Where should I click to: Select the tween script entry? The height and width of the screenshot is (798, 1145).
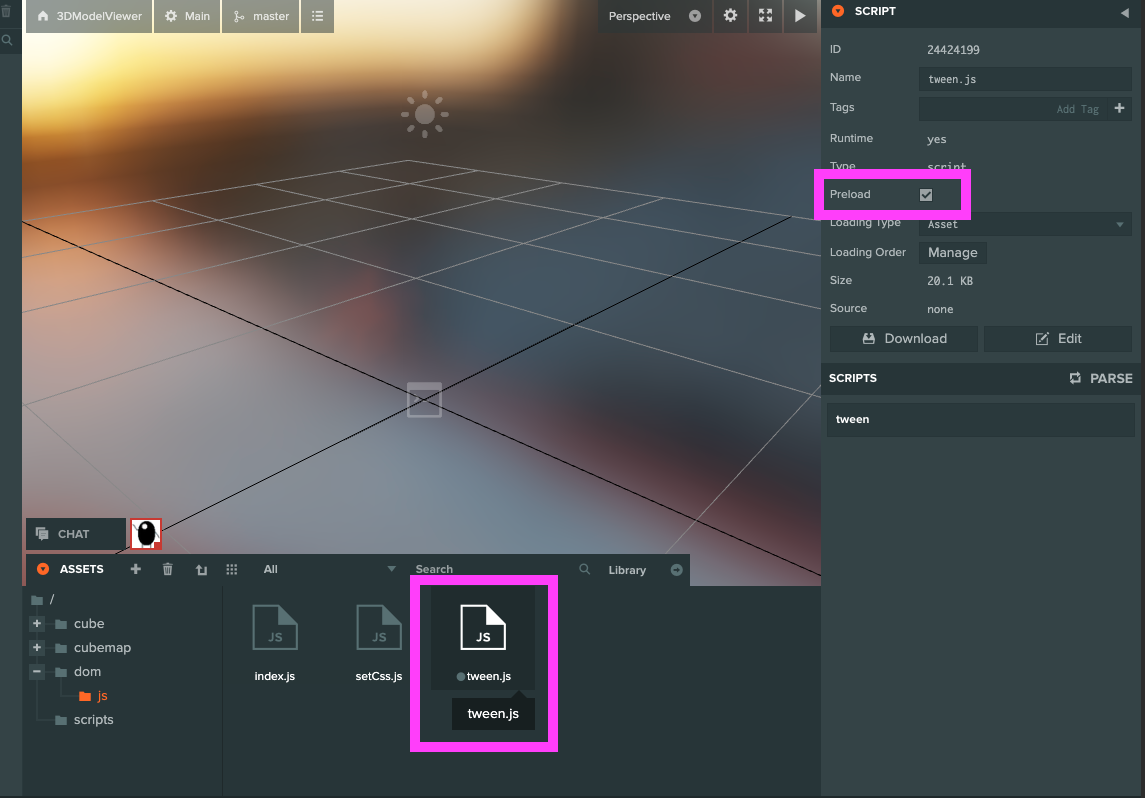(981, 419)
